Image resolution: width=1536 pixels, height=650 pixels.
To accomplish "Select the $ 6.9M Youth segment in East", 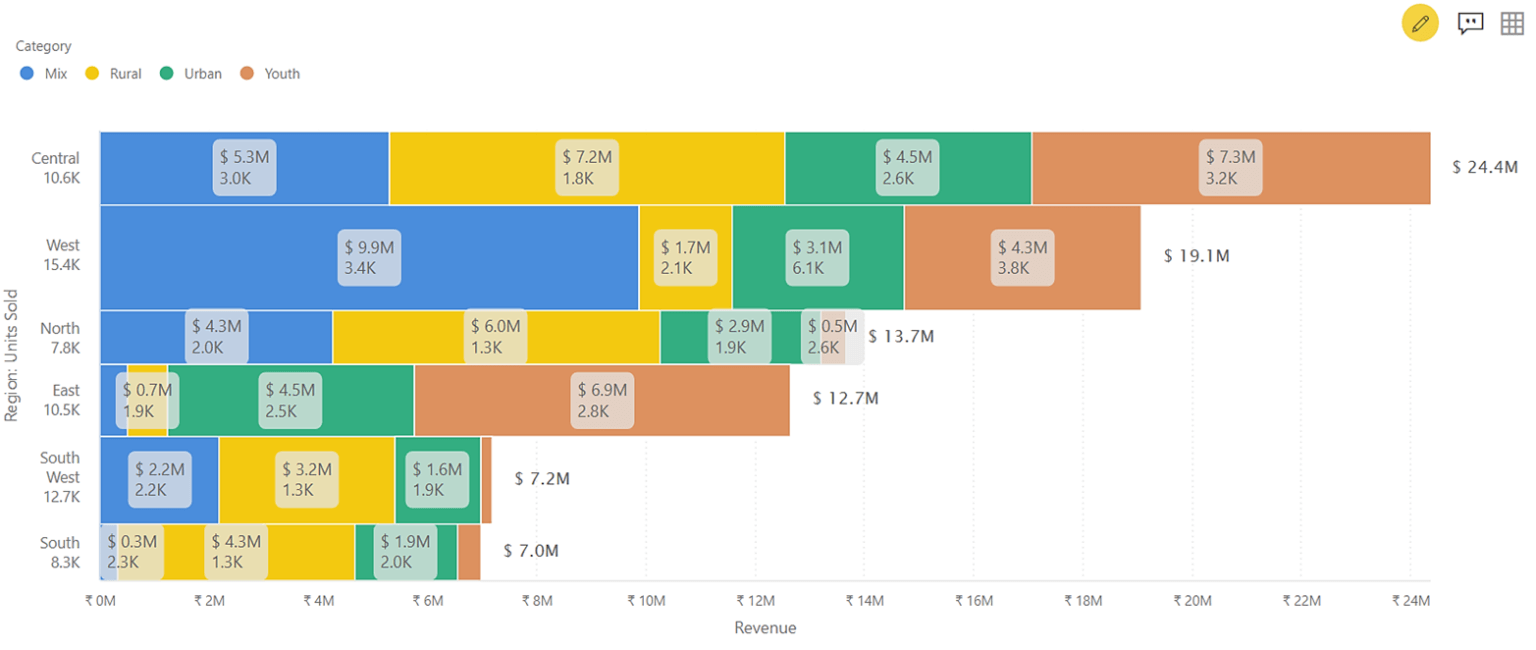I will pos(600,401).
